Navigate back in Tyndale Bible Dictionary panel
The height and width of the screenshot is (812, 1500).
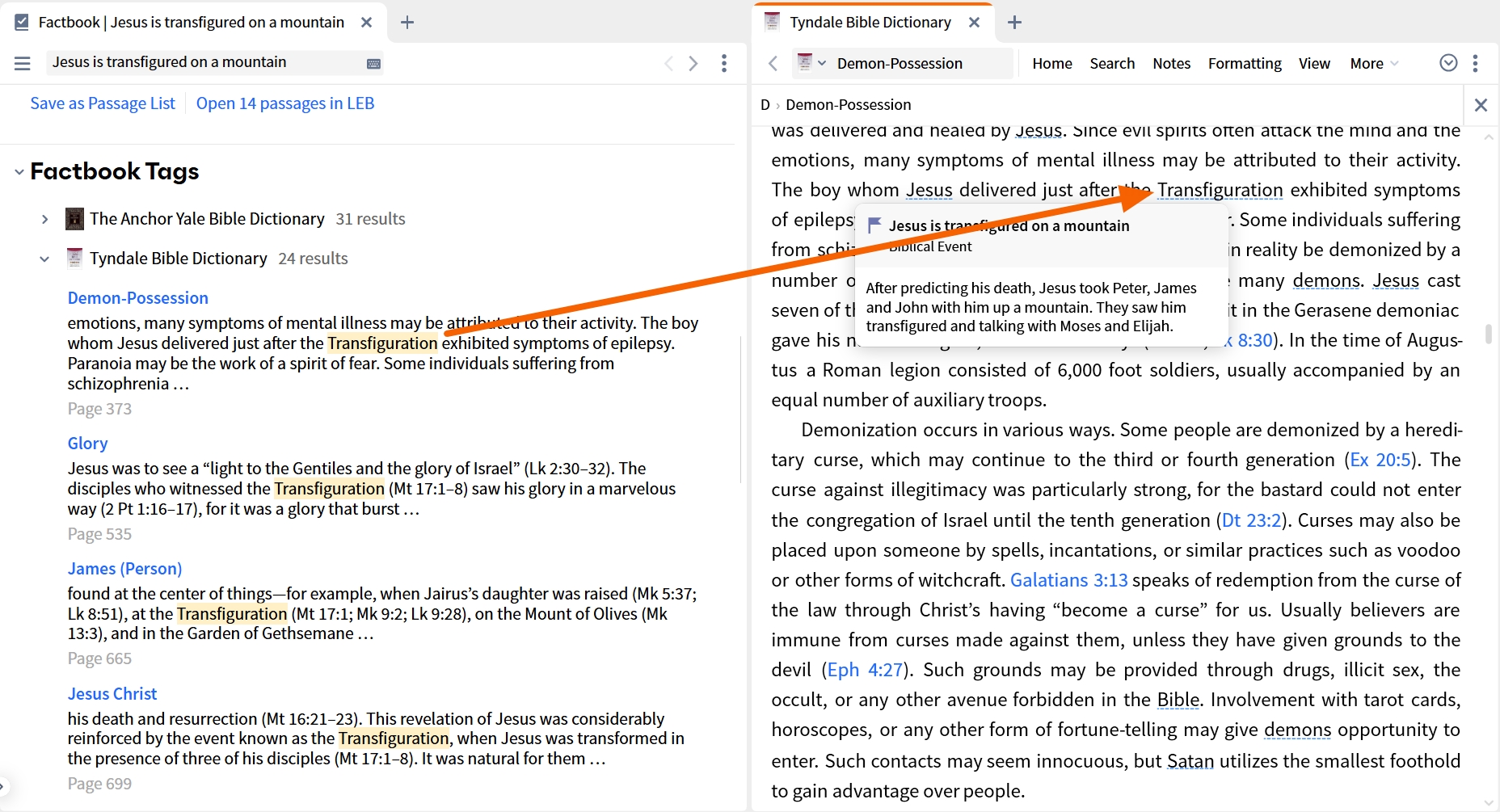[x=773, y=63]
